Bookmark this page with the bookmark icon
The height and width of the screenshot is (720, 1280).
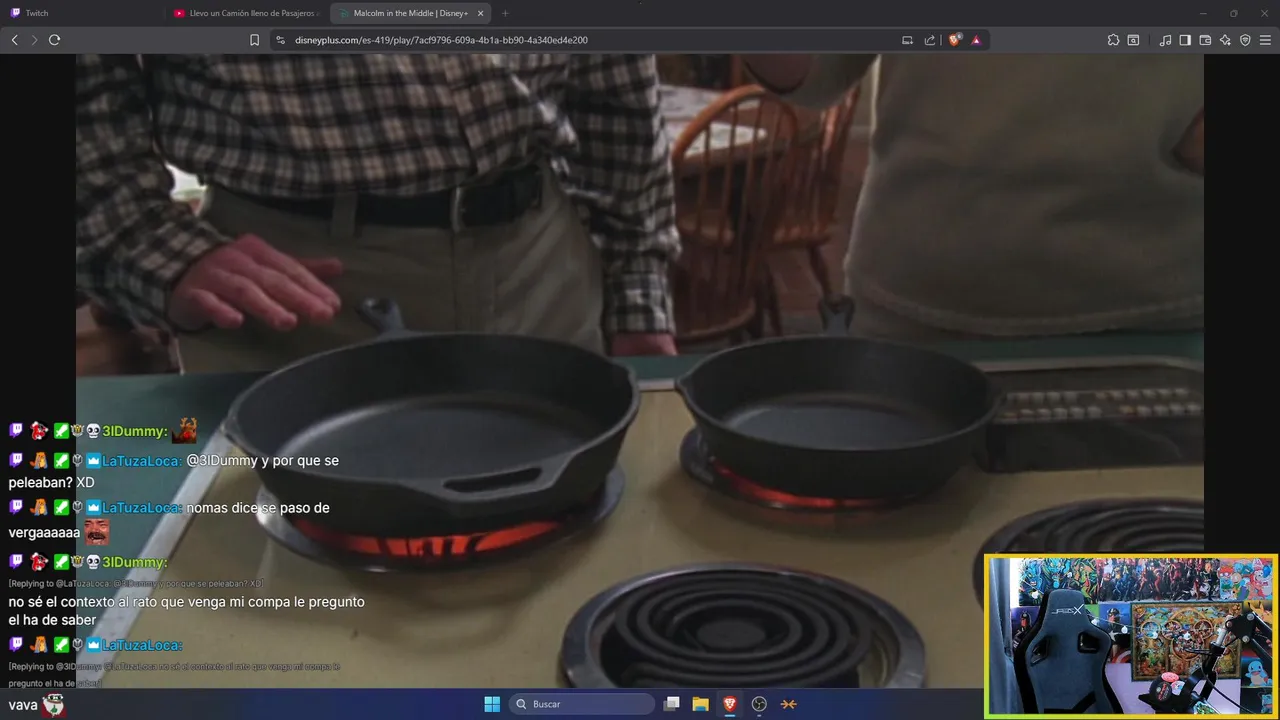[255, 40]
